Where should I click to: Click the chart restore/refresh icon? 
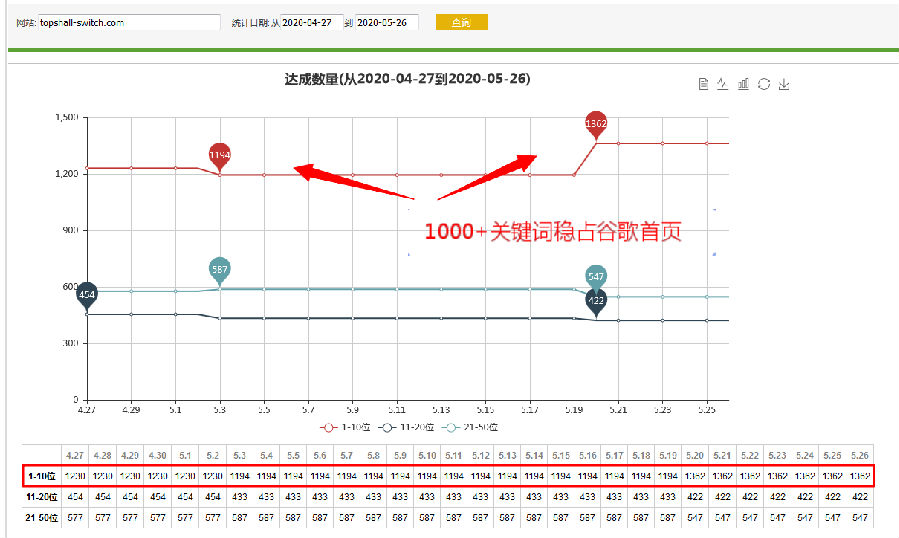tap(764, 84)
